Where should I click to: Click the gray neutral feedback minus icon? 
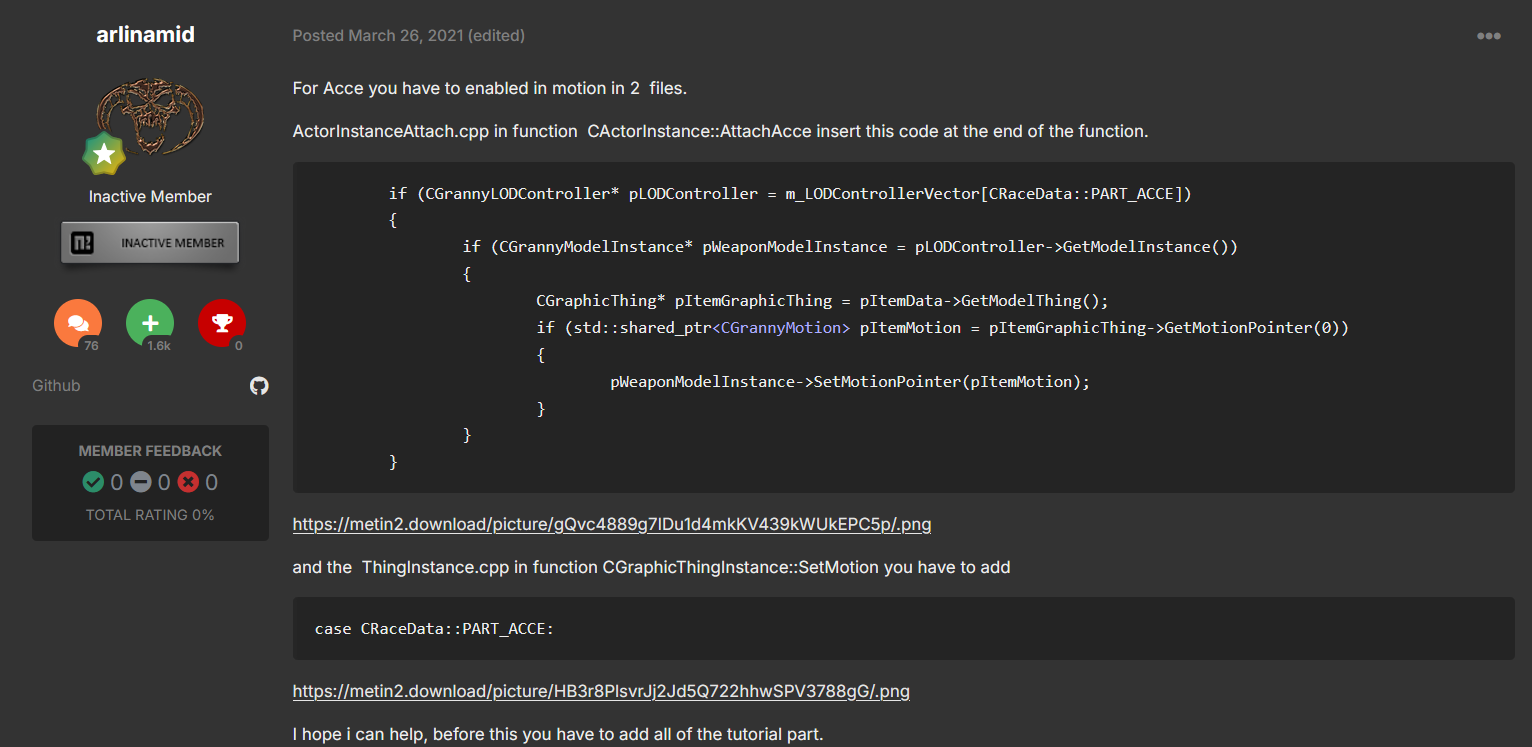pos(141,483)
